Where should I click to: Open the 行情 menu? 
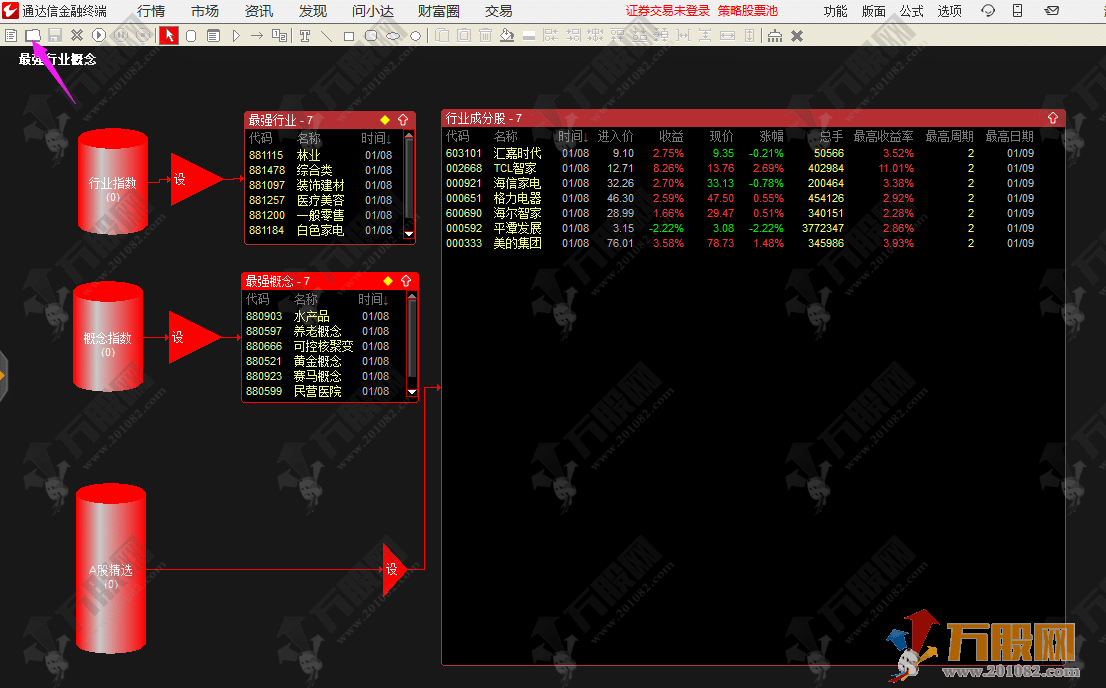pos(151,11)
